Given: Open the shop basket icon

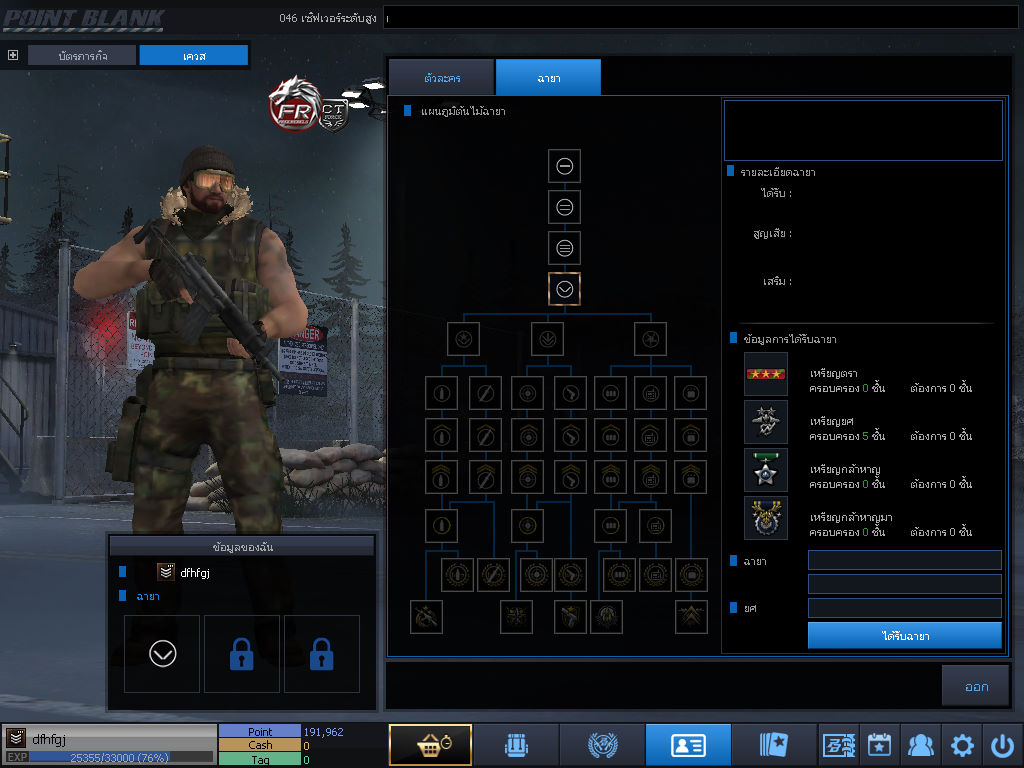Looking at the screenshot, I should [430, 745].
